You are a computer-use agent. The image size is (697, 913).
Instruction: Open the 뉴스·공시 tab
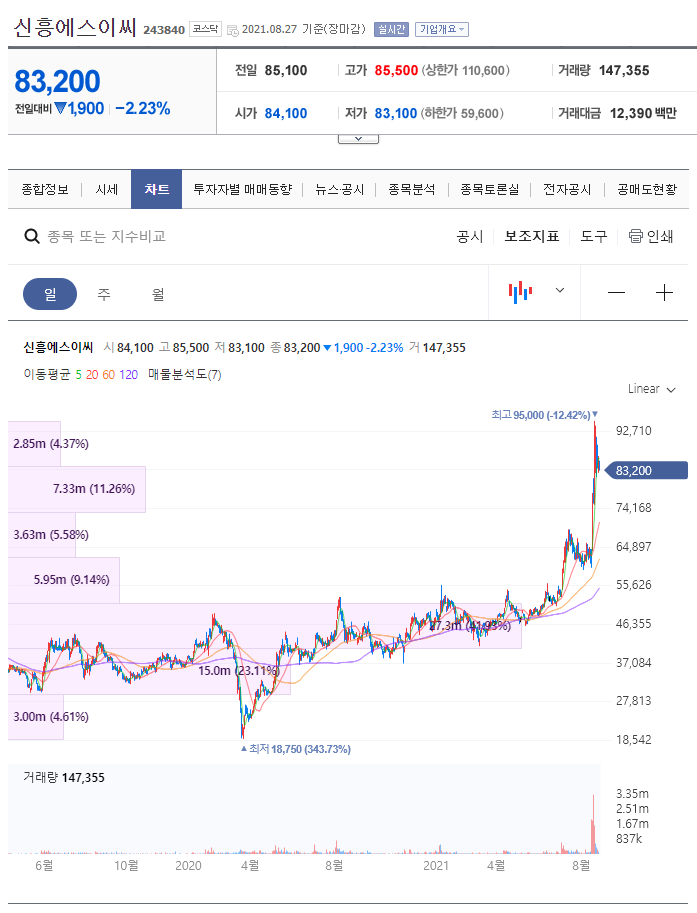pyautogui.click(x=339, y=189)
